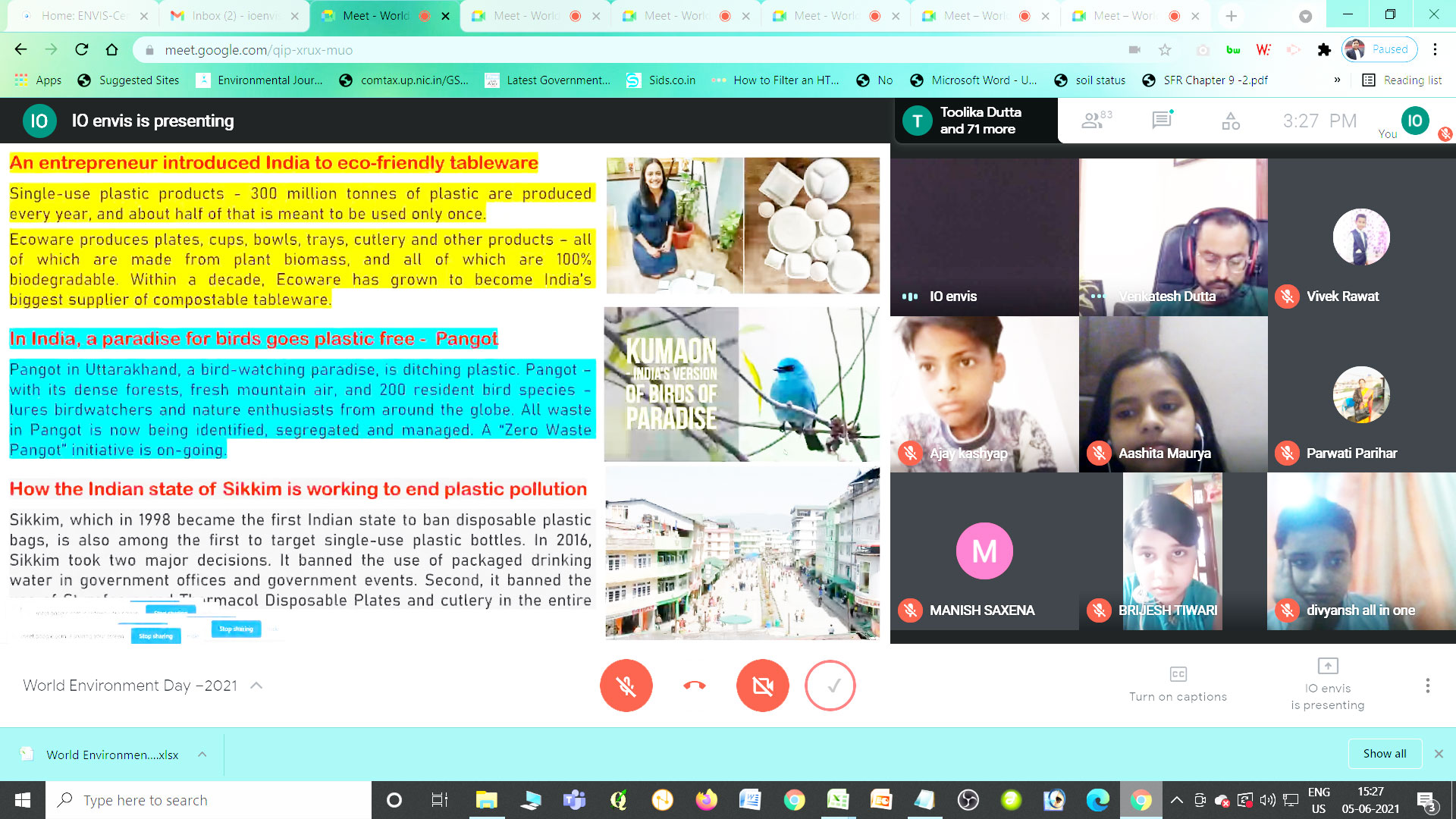
Task: Open Chrome three-dot menu
Action: [x=1435, y=50]
